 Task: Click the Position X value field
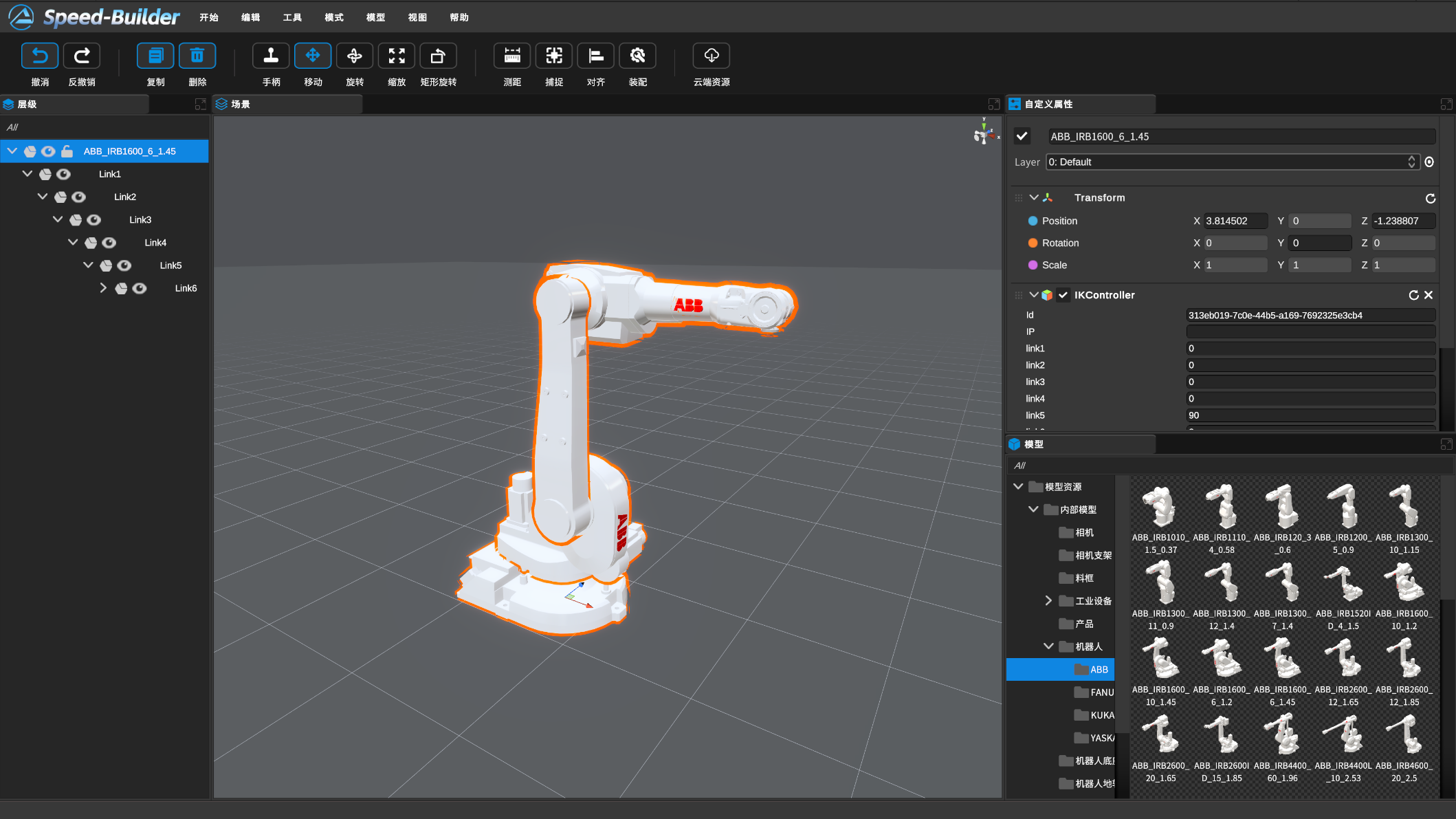pyautogui.click(x=1236, y=221)
